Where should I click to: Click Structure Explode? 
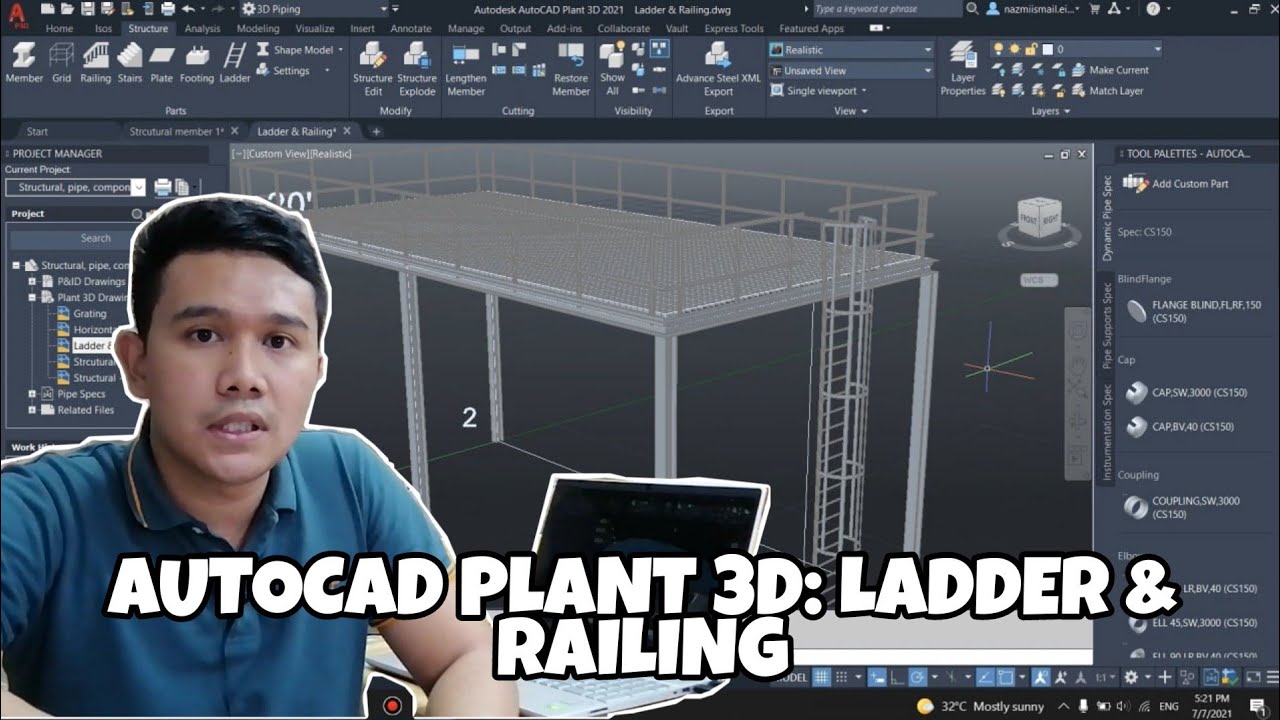click(x=417, y=68)
